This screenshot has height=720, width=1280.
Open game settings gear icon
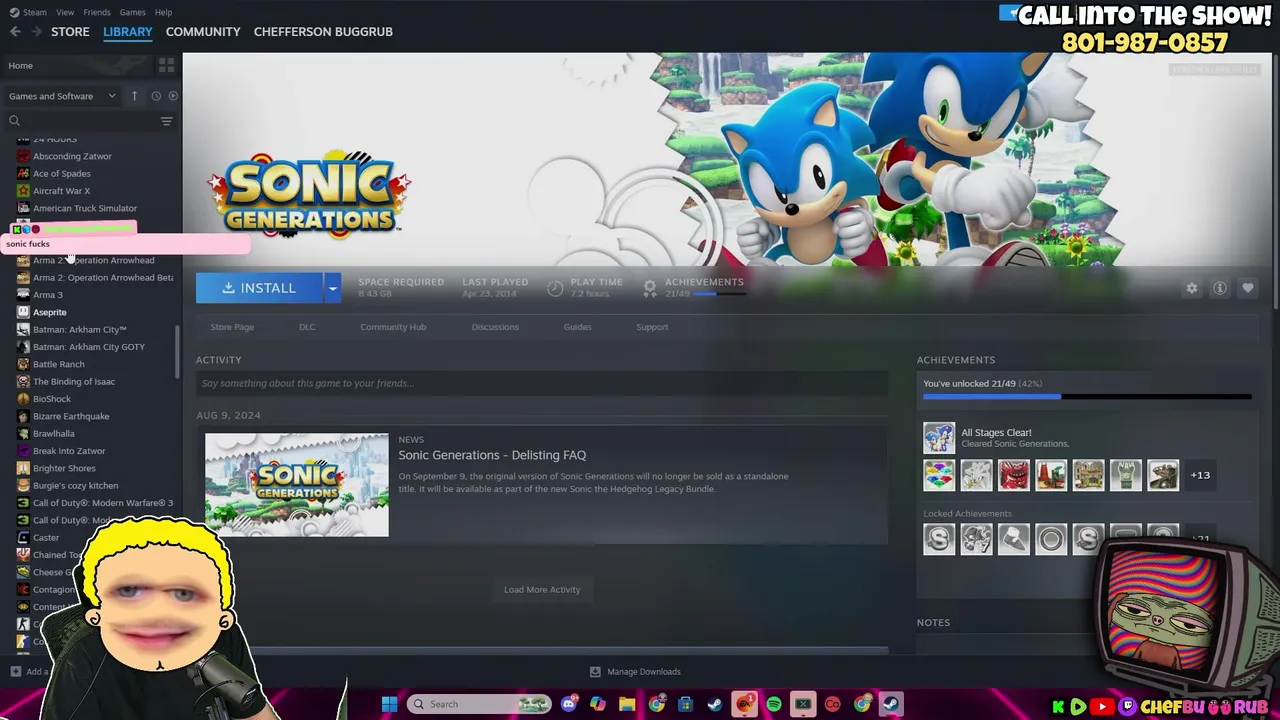pos(1191,288)
